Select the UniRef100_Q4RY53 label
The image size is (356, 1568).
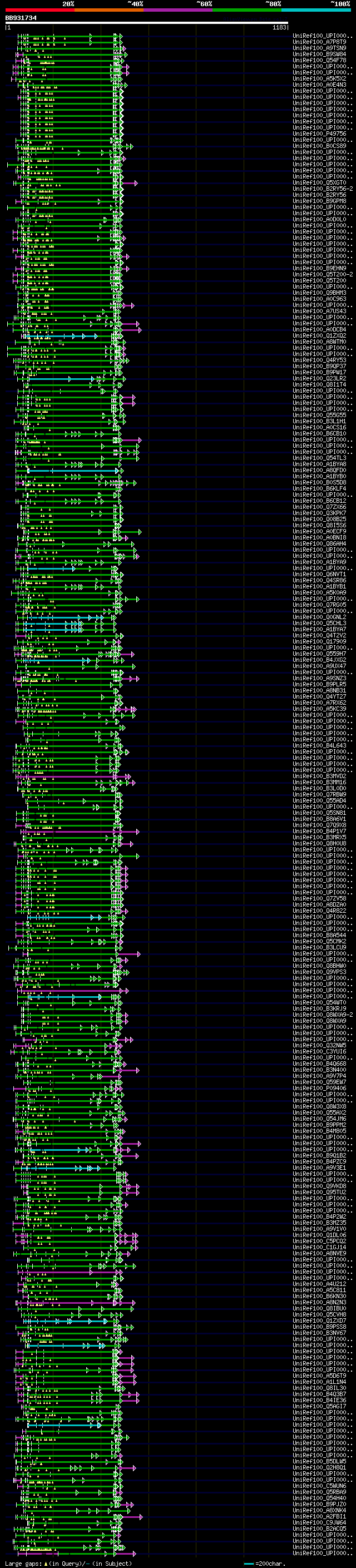point(319,360)
